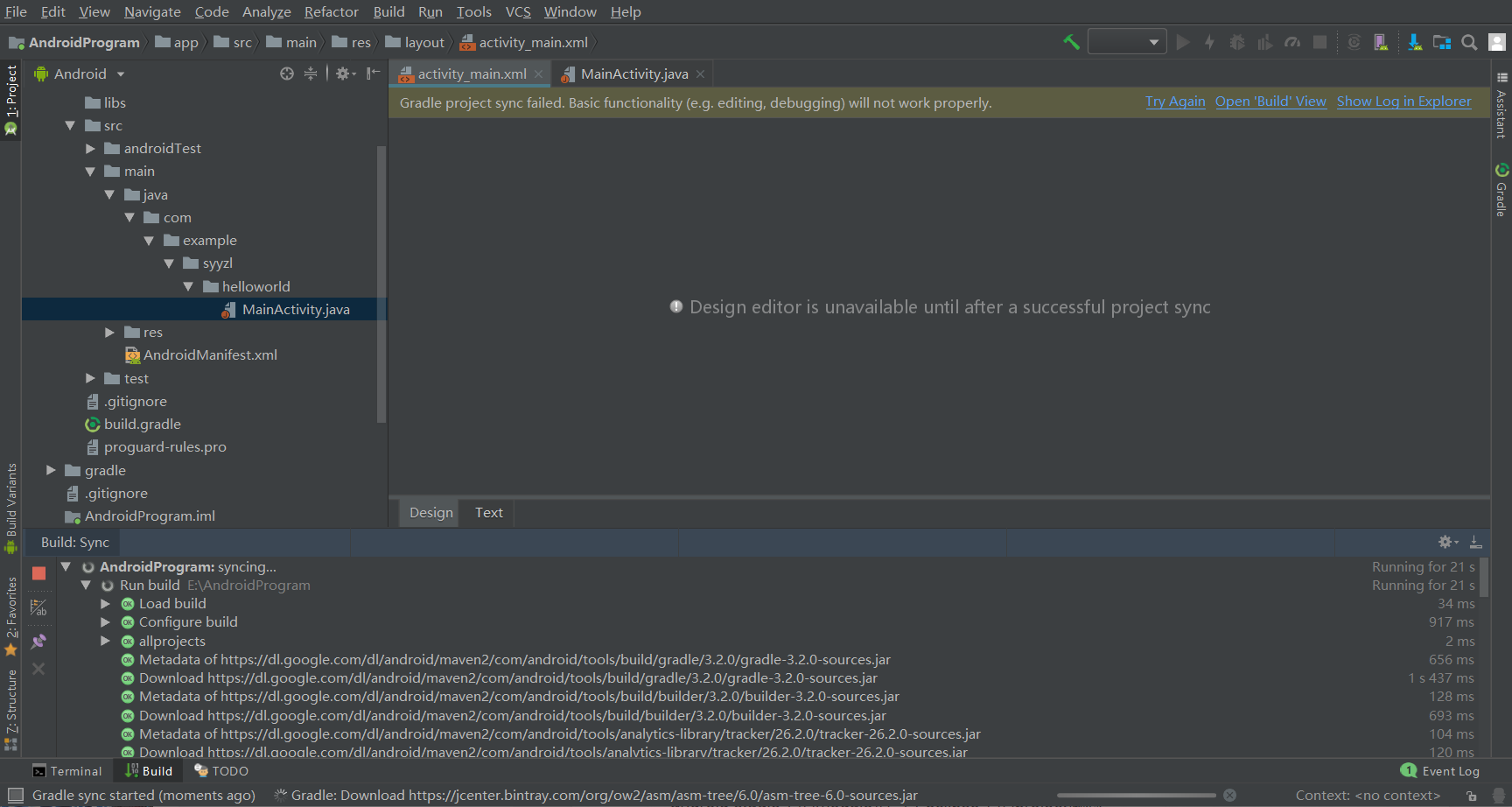The image size is (1512, 807).
Task: Click the Gradle download progress bar
Action: pos(1136,796)
